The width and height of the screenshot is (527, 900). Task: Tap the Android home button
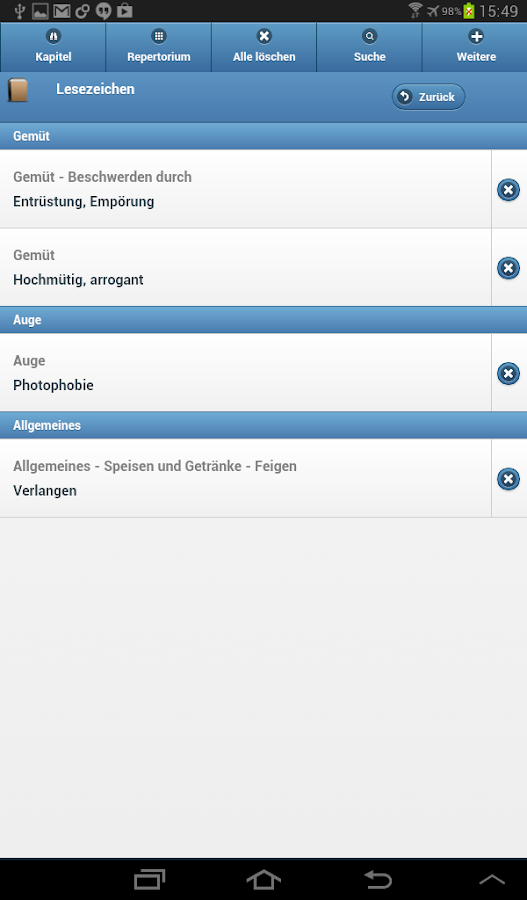click(264, 879)
